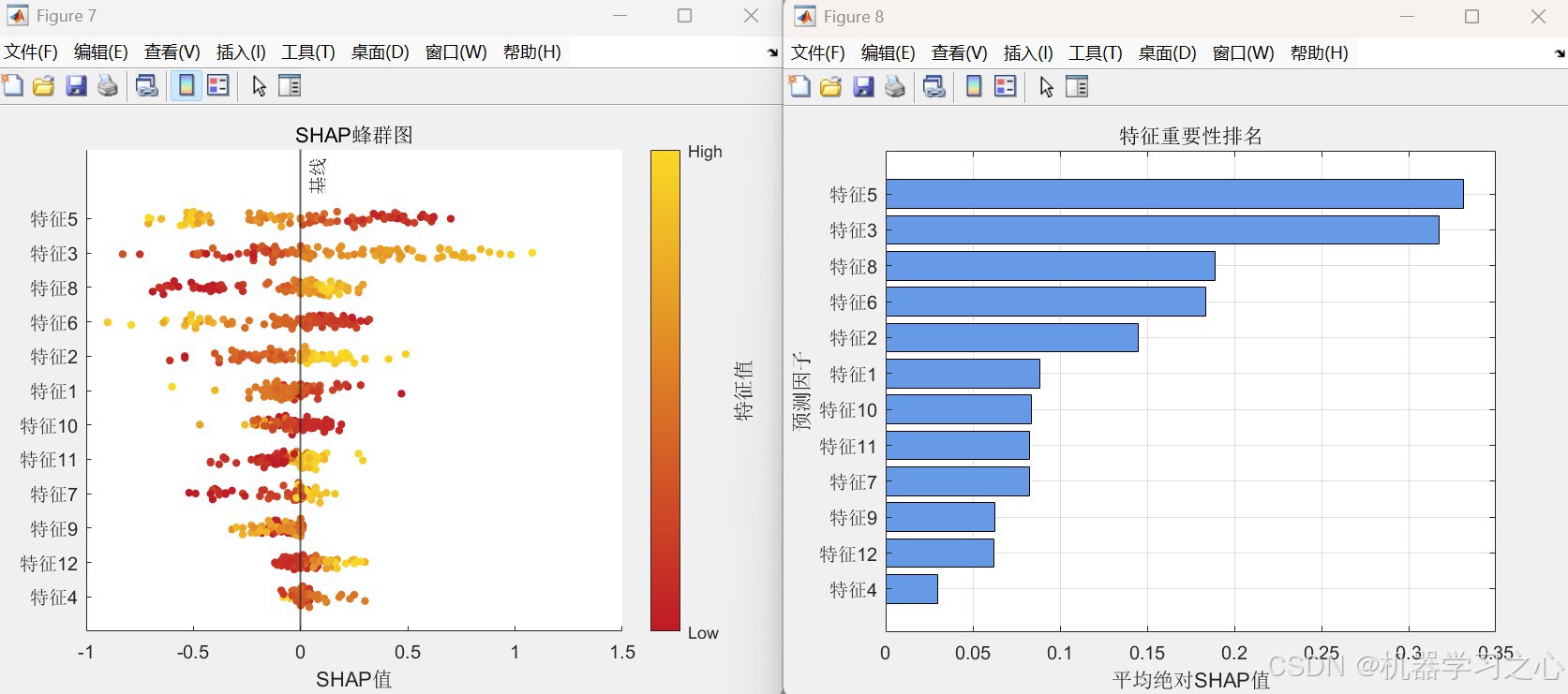Click the '特征值' colorbar label
Screen dimensions: 1568x694
(743, 391)
